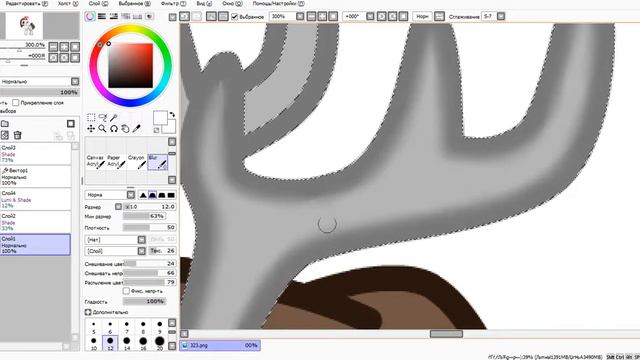The image size is (640, 360).
Task: Open the Фильтр menu
Action: [x=173, y=3]
